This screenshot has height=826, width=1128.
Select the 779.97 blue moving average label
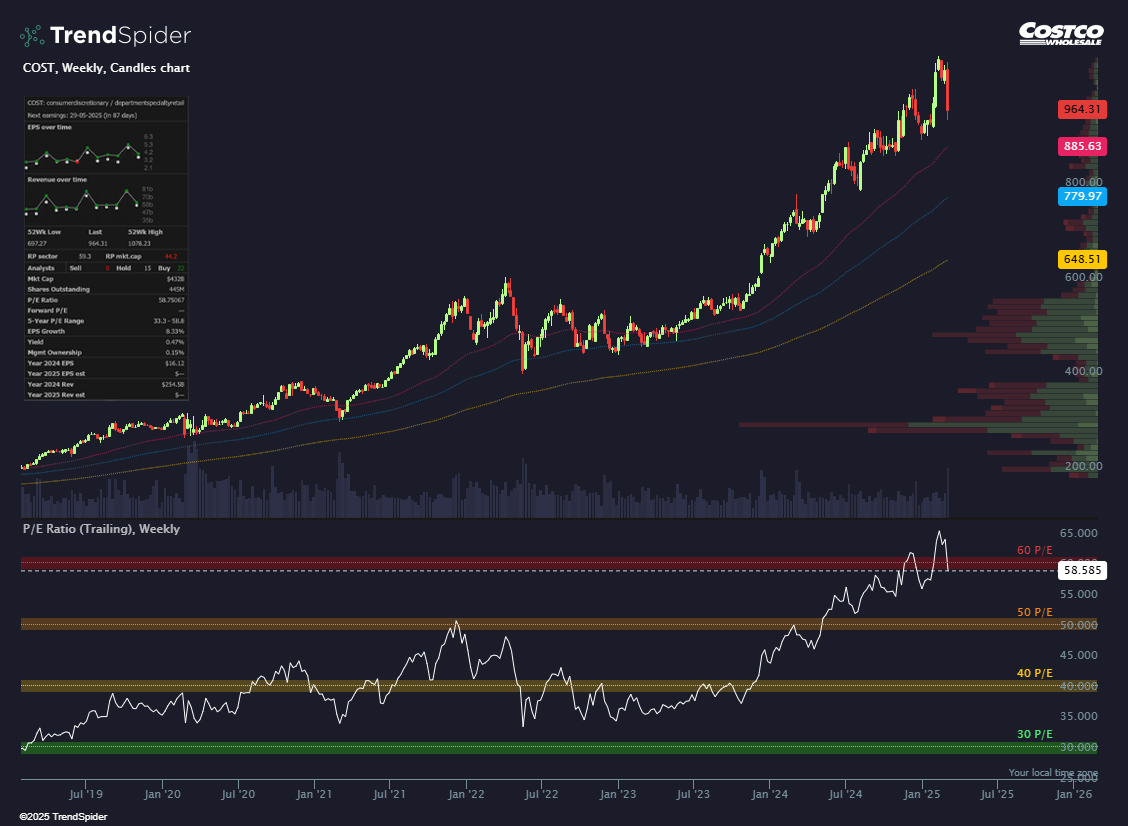coord(1082,196)
